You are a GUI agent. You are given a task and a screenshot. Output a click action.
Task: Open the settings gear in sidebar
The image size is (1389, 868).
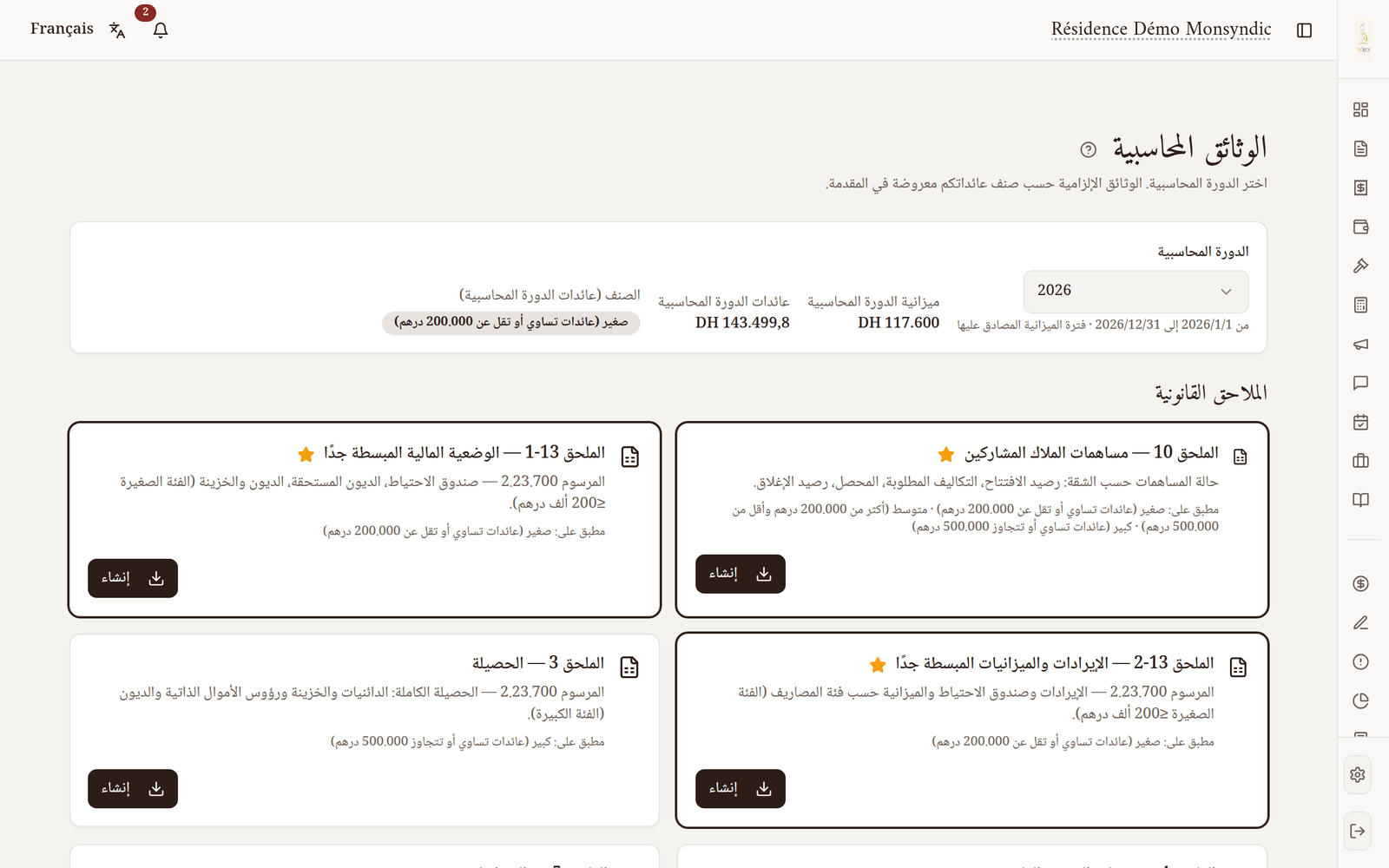(x=1358, y=774)
